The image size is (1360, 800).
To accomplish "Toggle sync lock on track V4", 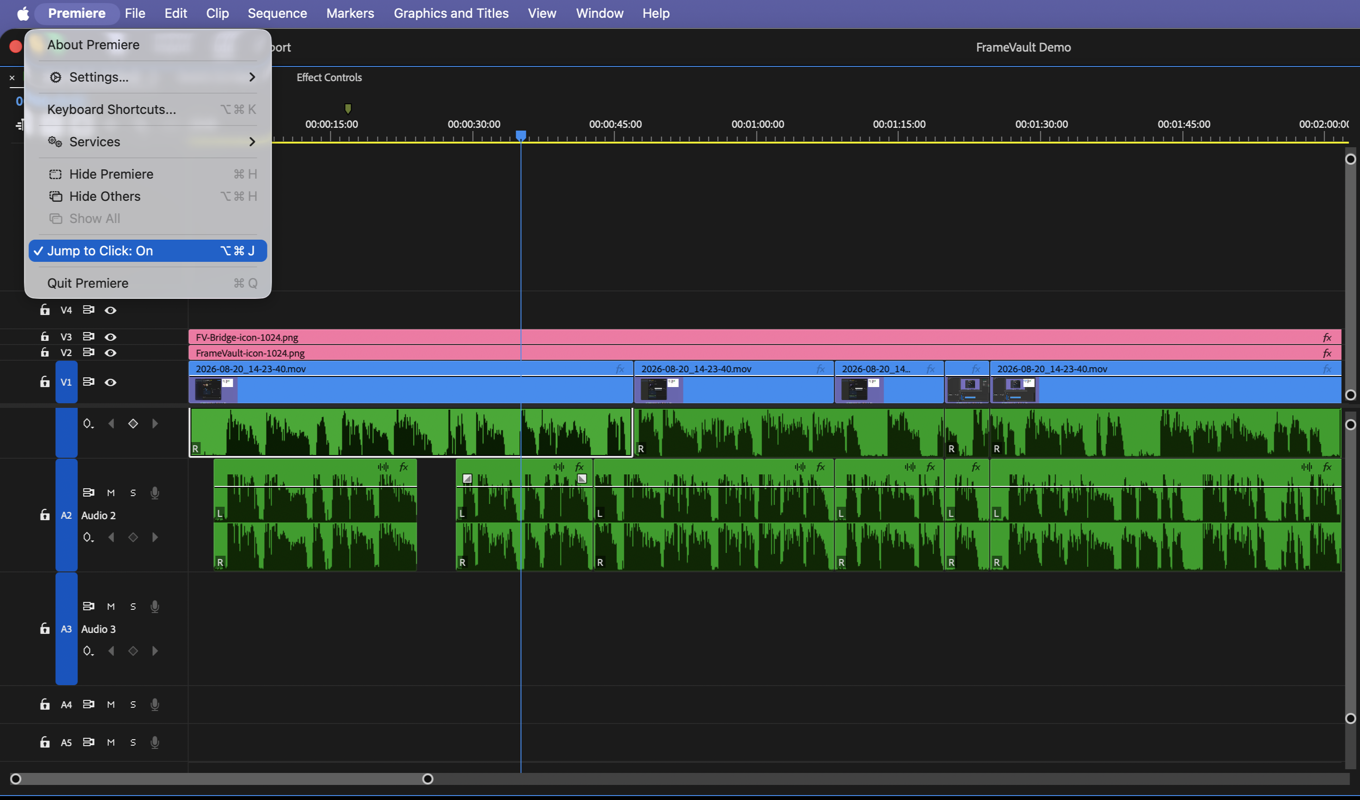I will pyautogui.click(x=88, y=310).
